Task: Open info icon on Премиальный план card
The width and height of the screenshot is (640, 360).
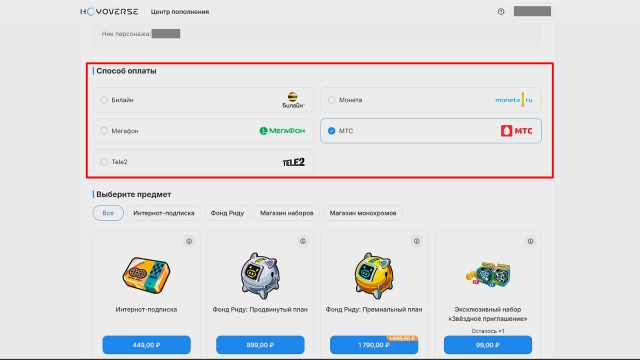Action: 416,241
